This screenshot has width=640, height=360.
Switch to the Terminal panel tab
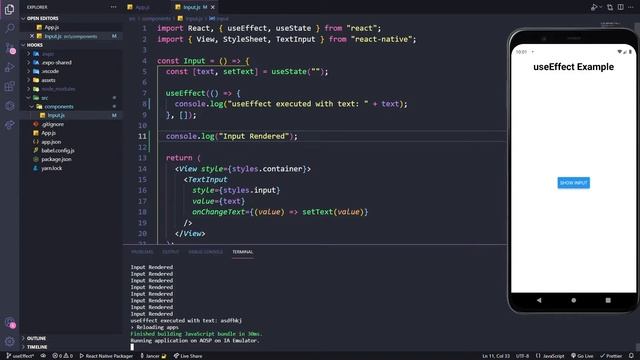242,252
